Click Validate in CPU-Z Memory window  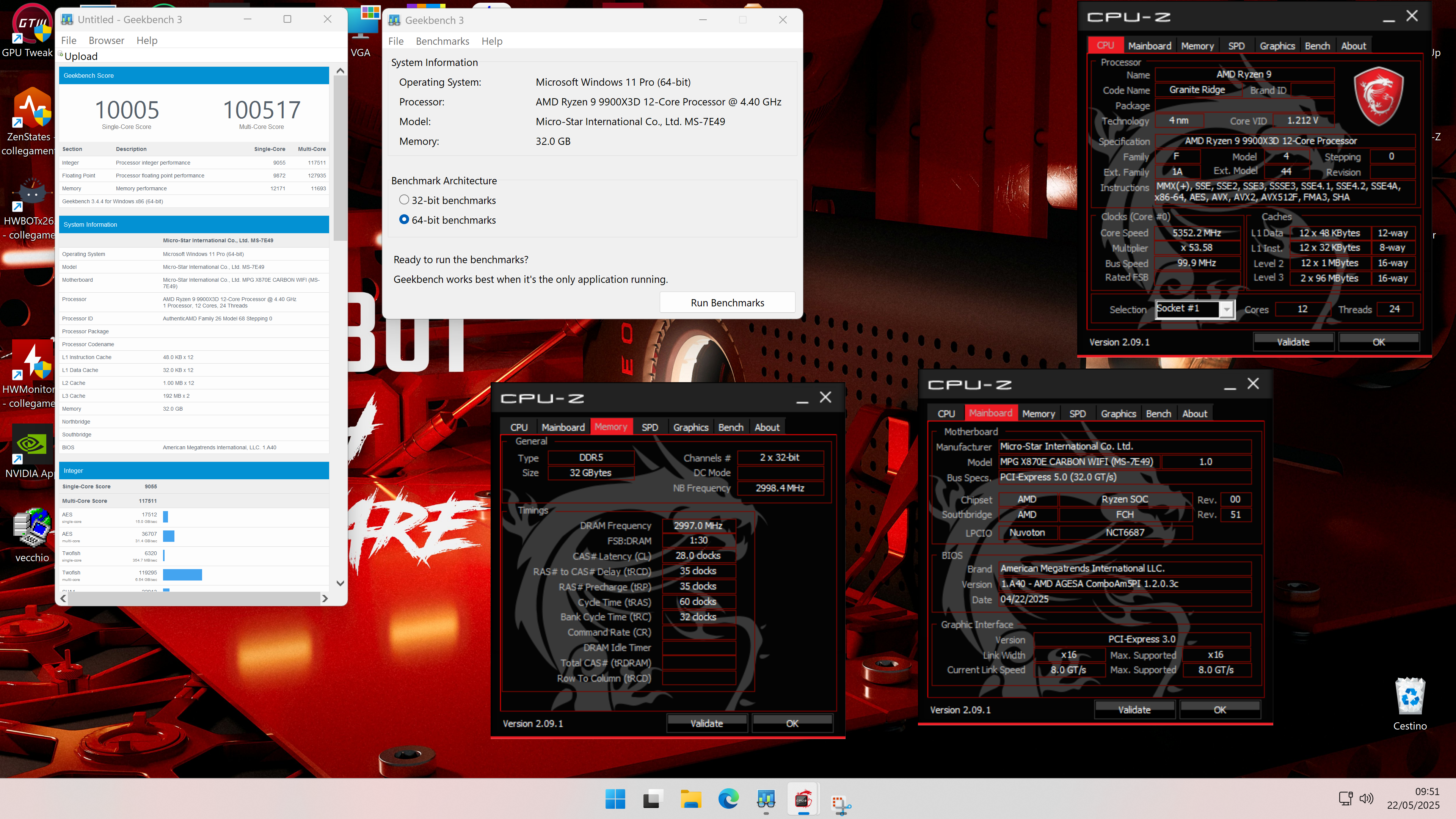706,723
